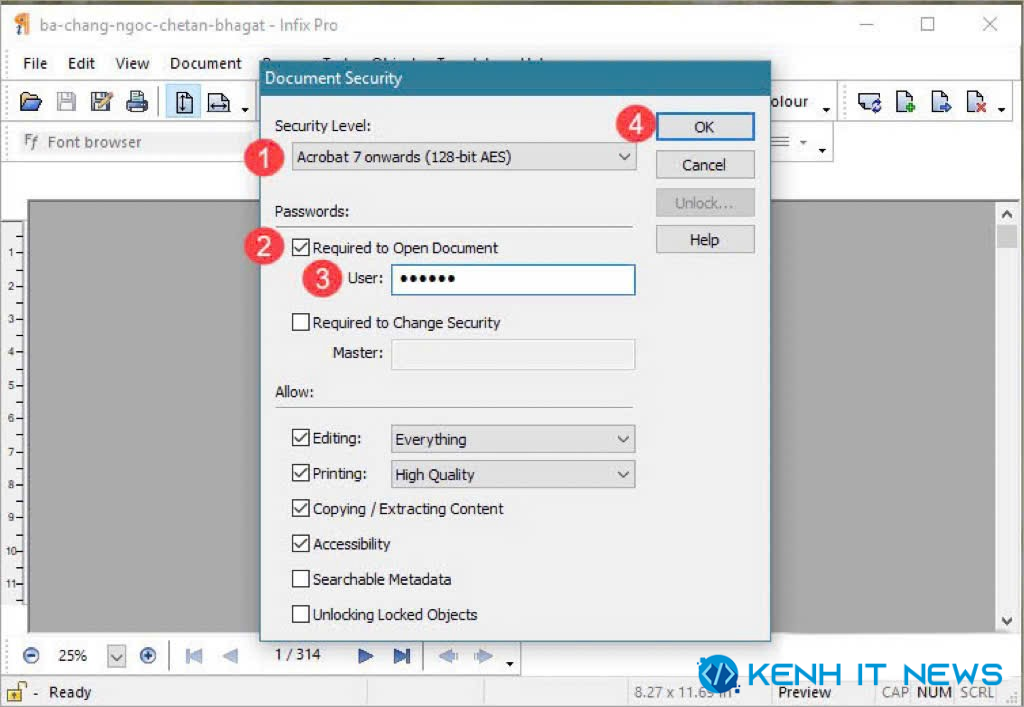
Task: Jump to the last page
Action: 402,655
